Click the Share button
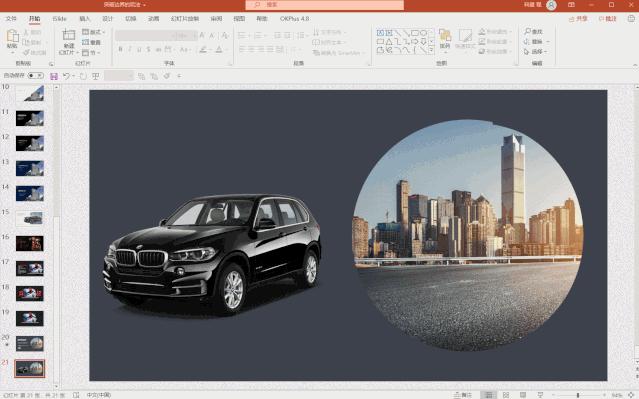Viewport: 639px width, 399px height. [x=578, y=19]
